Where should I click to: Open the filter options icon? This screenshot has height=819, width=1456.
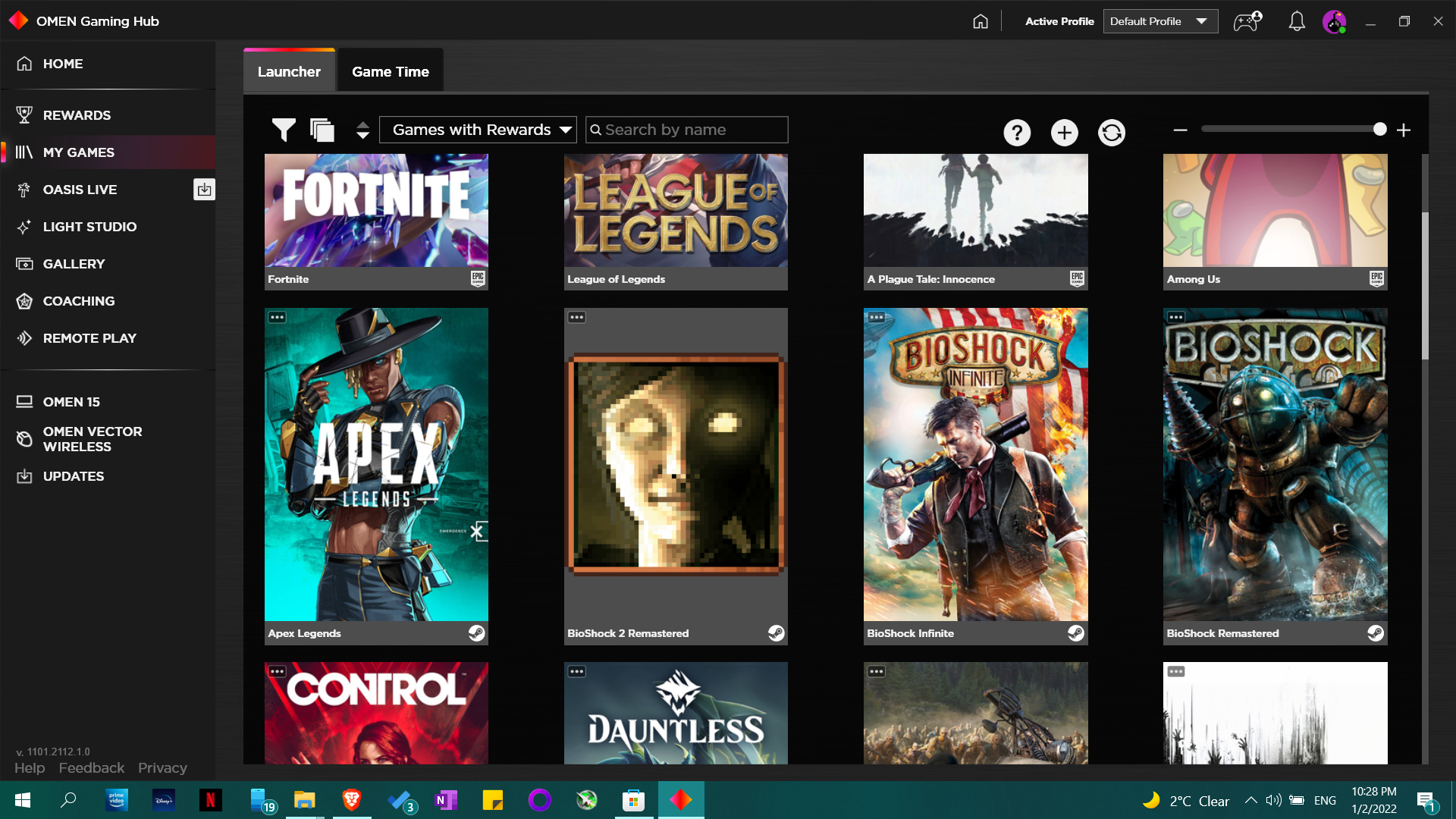[284, 130]
